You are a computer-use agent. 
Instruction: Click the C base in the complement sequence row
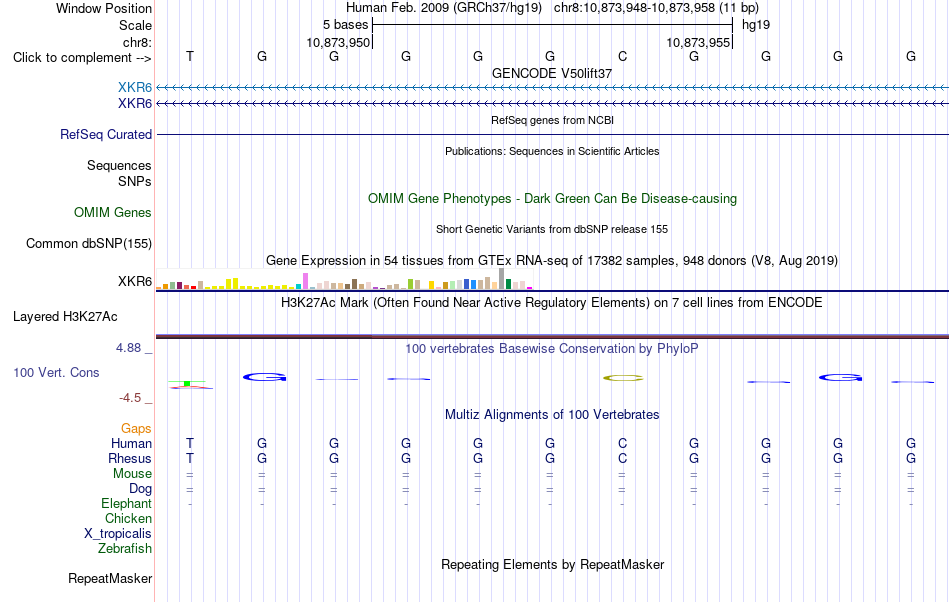point(622,56)
